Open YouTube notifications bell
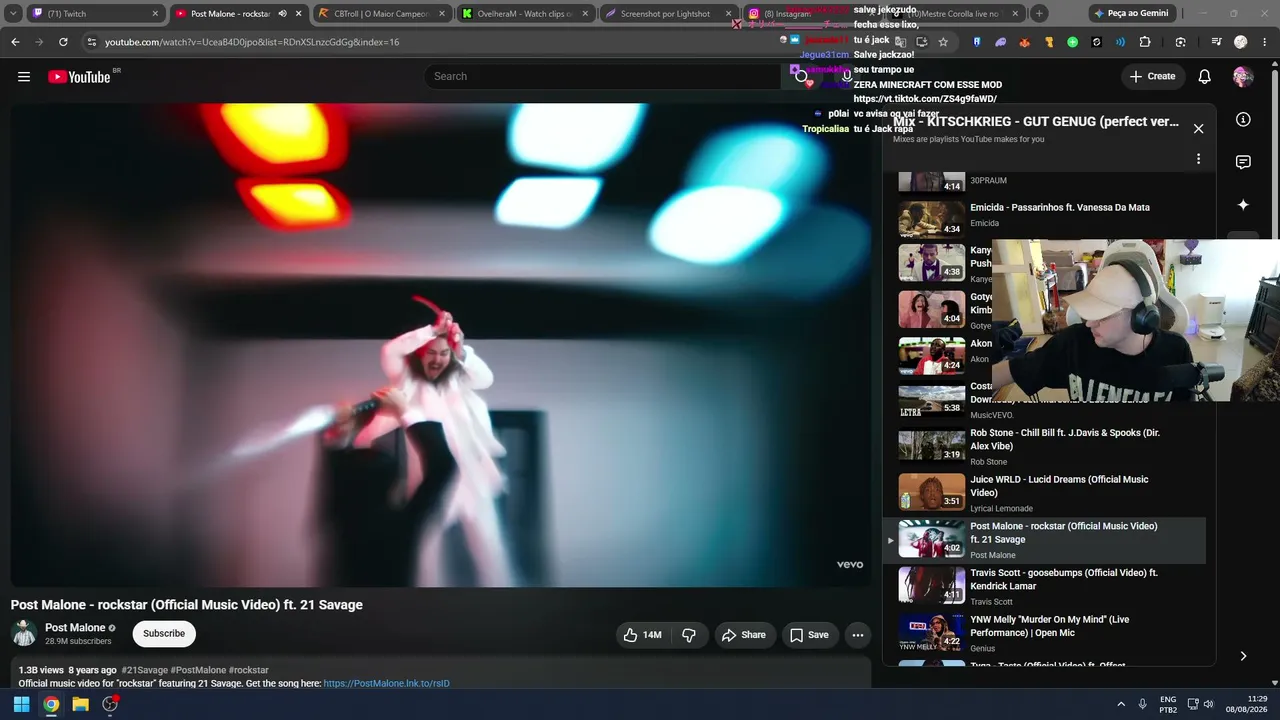Screen dimensions: 1280x720 1205,76
